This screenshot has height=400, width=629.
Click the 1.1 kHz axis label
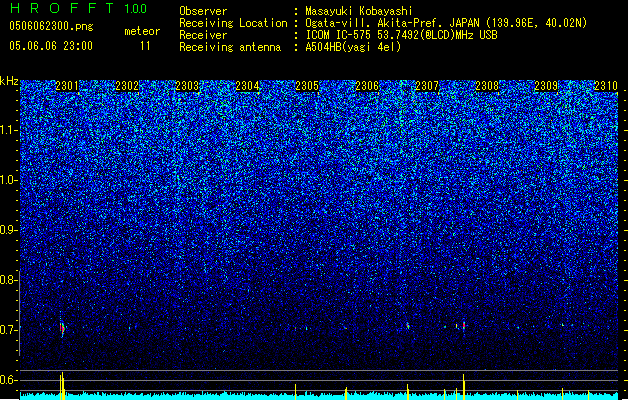point(9,130)
